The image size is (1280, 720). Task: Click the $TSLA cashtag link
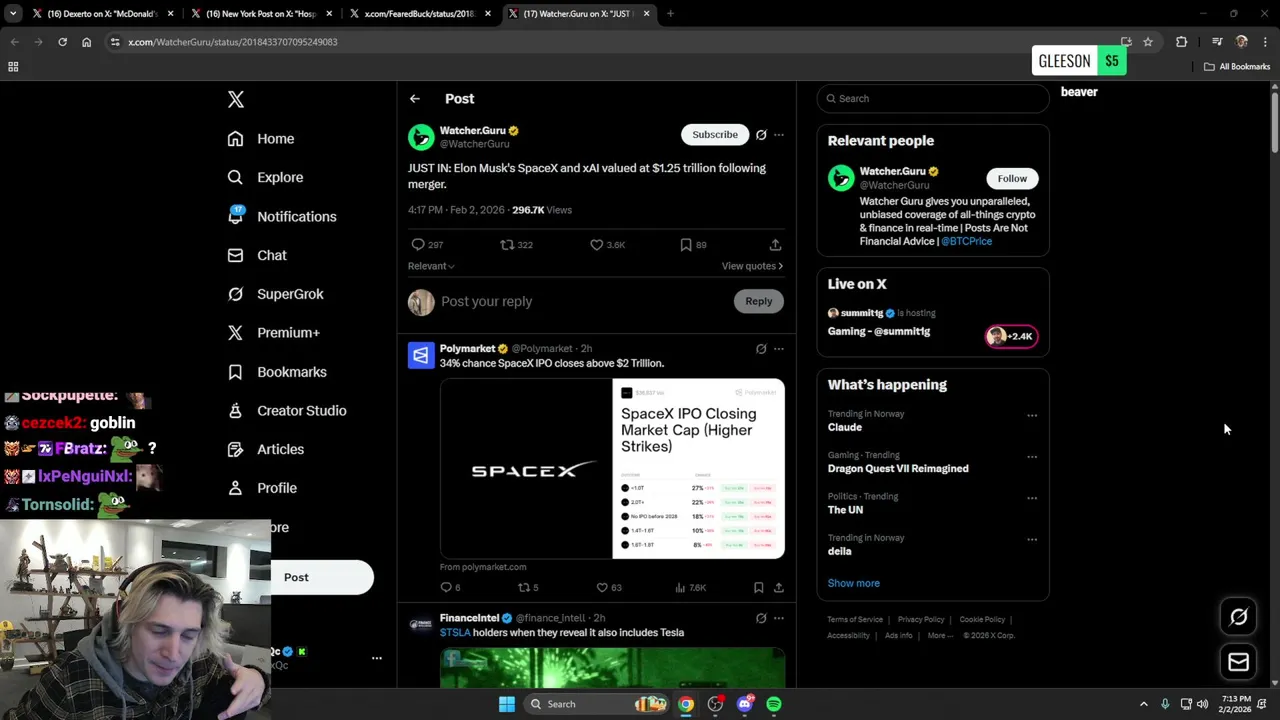(x=454, y=633)
